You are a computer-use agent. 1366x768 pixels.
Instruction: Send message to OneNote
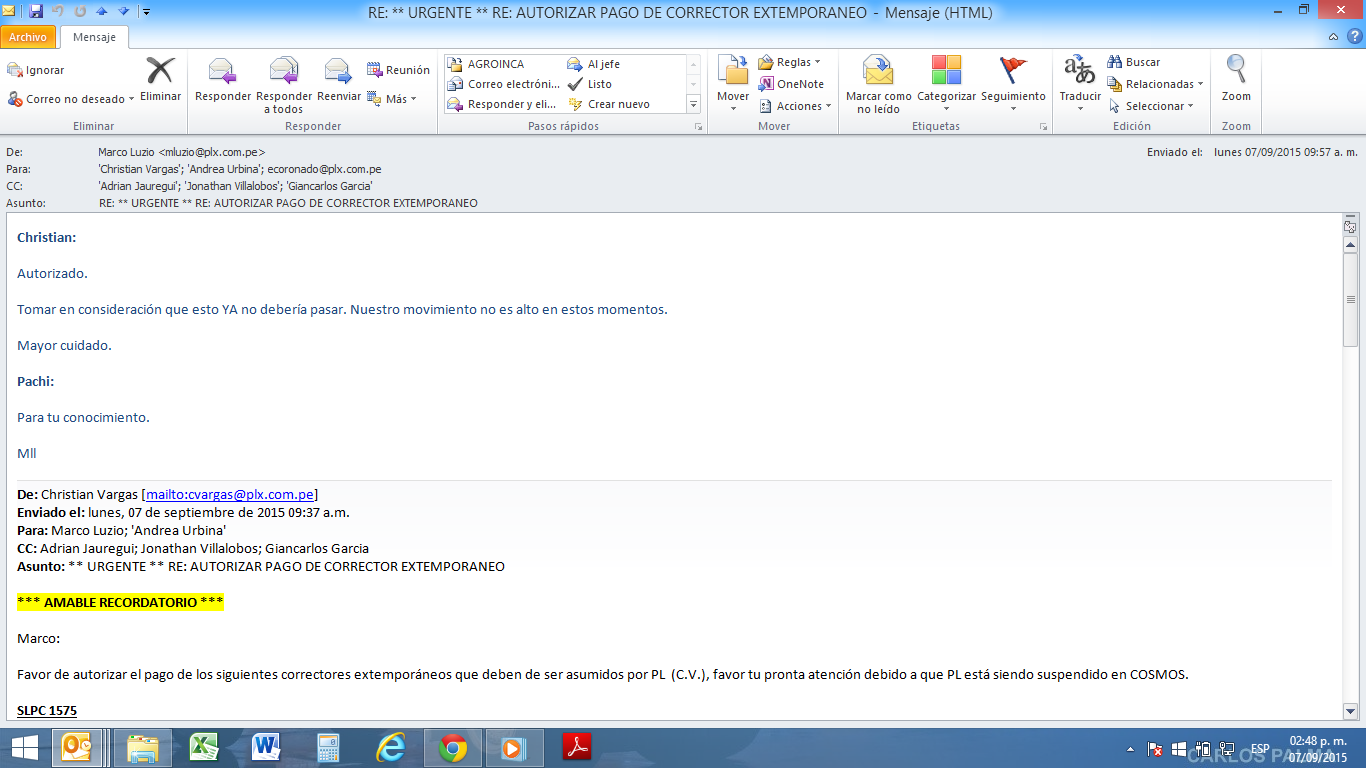coord(791,84)
